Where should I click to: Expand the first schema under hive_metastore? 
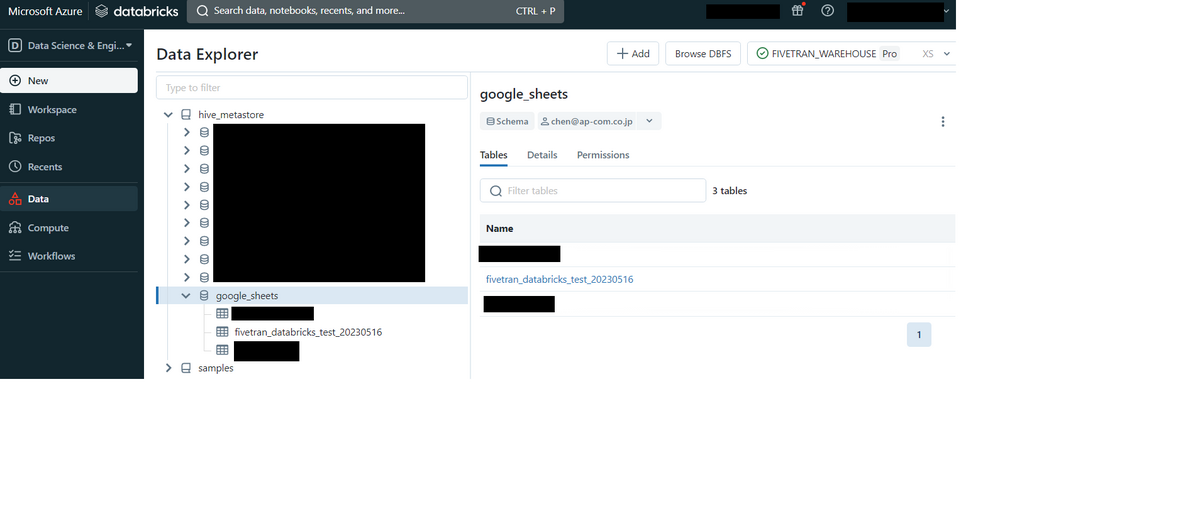186,132
